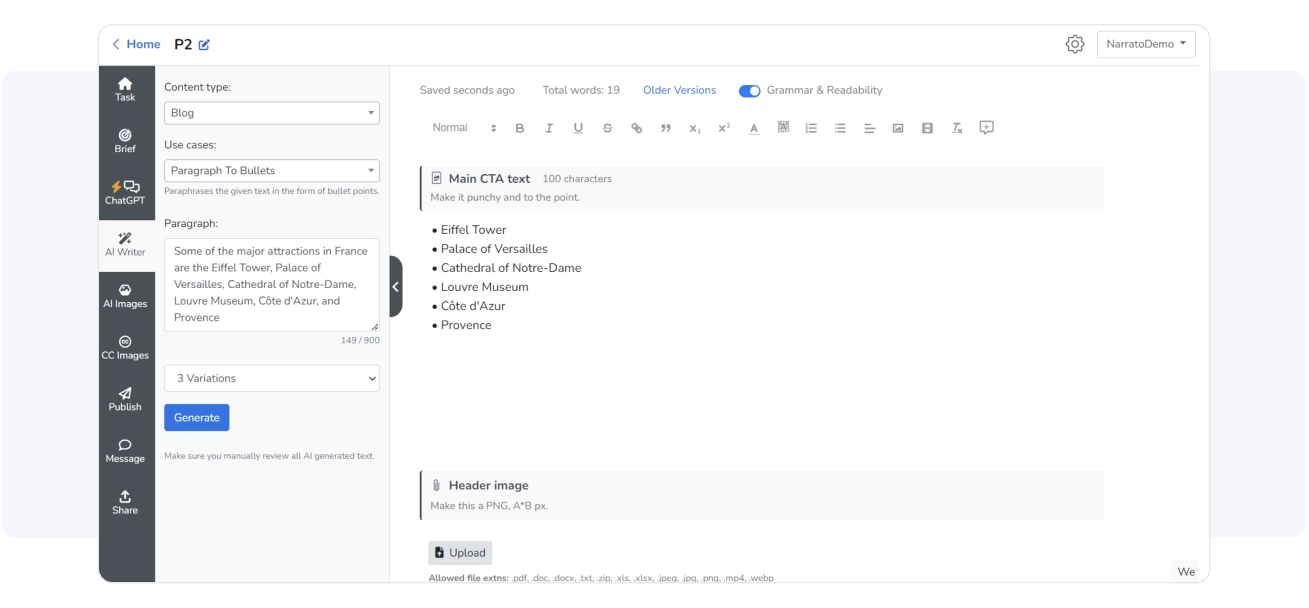Switch to the ChatGPT sidebar tab
The height and width of the screenshot is (608, 1309).
coord(127,192)
